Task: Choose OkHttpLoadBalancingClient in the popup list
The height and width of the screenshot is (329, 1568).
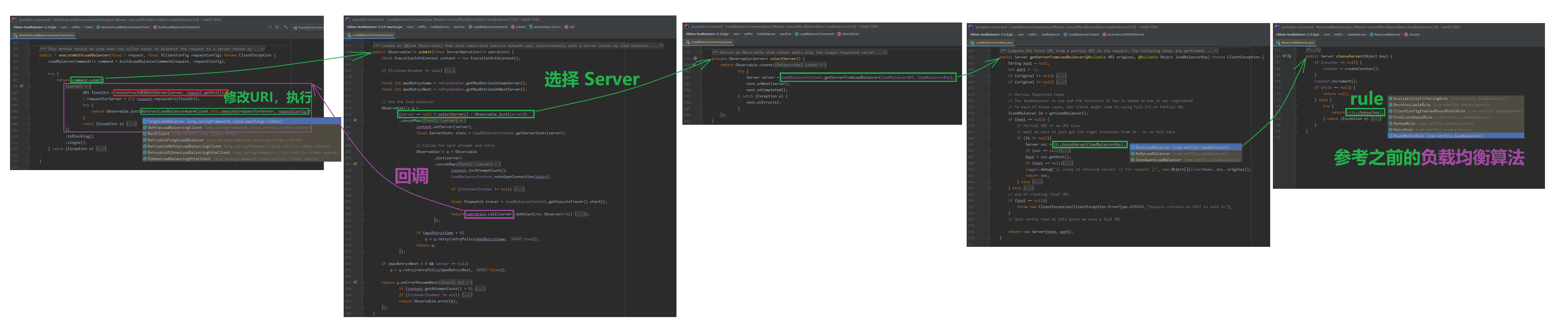Action: 241,128
